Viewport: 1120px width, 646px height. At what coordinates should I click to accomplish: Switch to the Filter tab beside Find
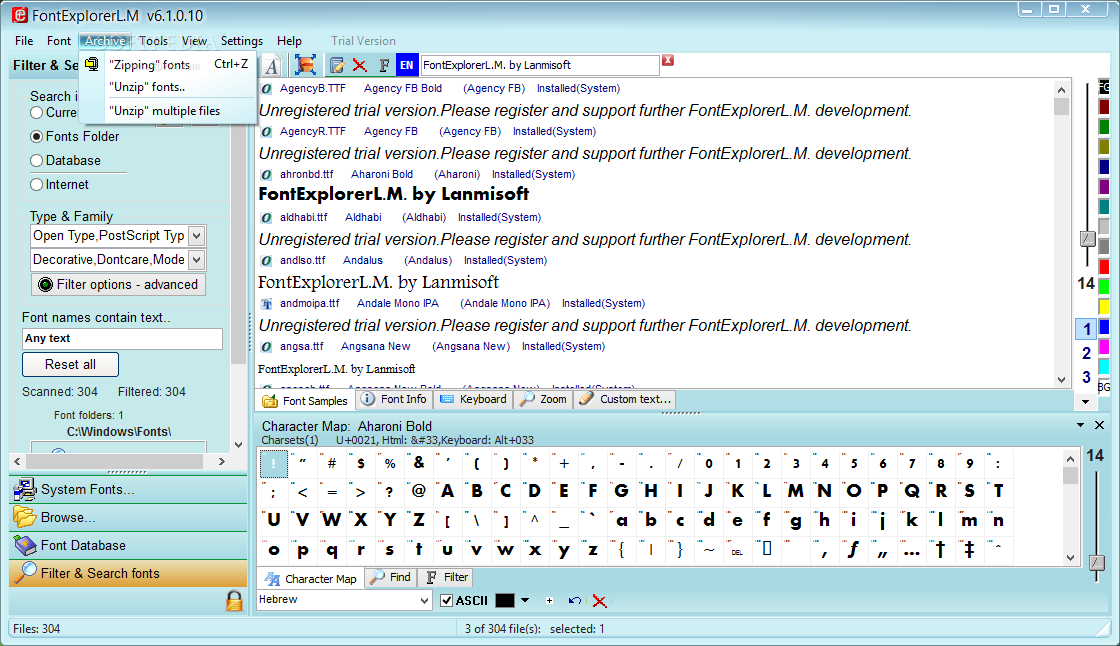click(x=446, y=577)
